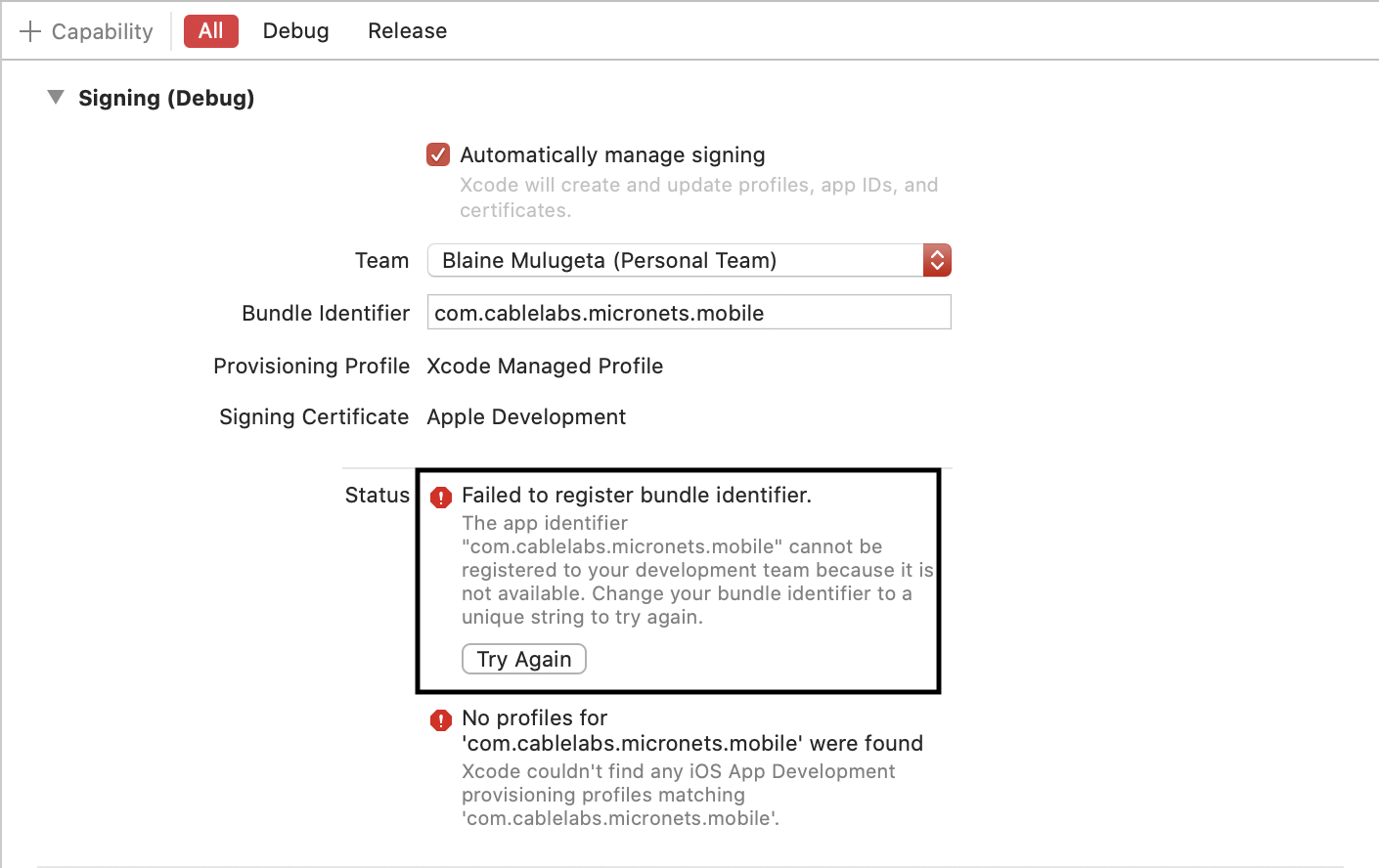Select the Apple Development certificate text
Screen dimensions: 1379x868
[526, 416]
